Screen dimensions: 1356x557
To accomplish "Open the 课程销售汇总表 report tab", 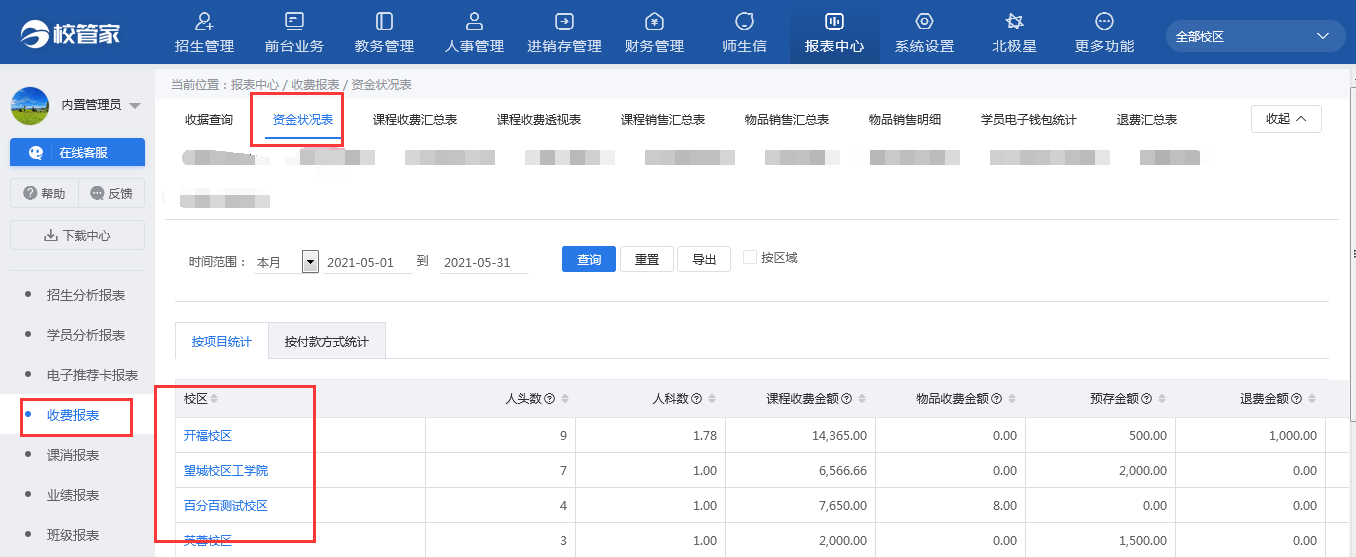I will click(663, 120).
